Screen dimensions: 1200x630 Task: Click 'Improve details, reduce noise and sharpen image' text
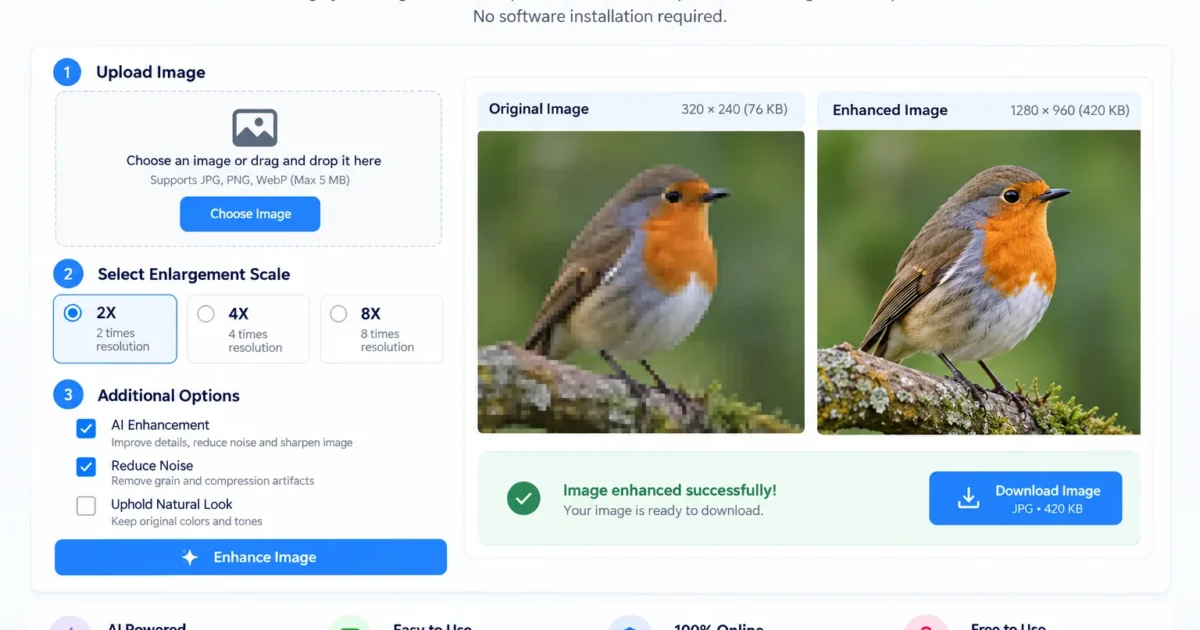[232, 442]
